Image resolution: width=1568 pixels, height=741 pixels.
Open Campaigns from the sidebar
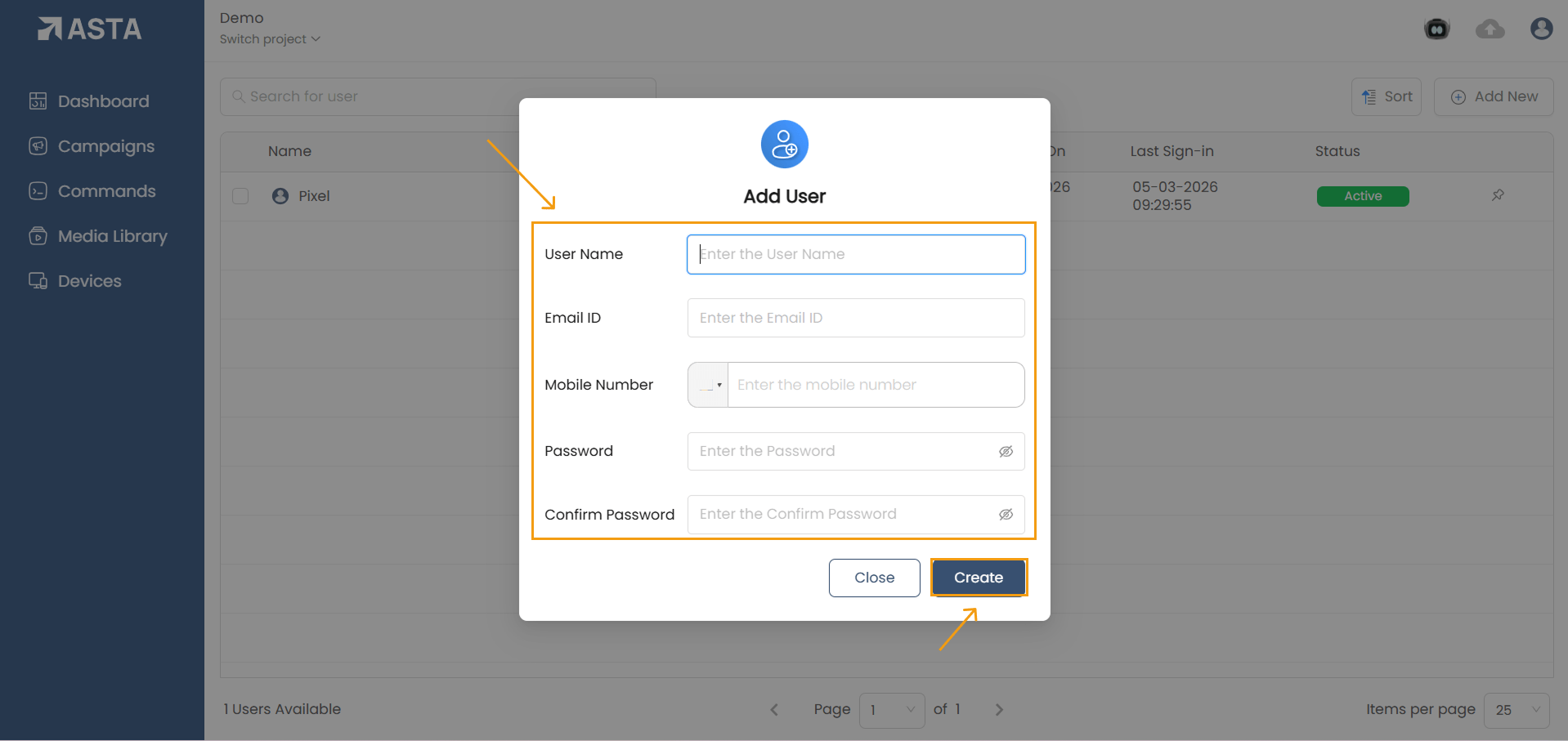pos(105,146)
